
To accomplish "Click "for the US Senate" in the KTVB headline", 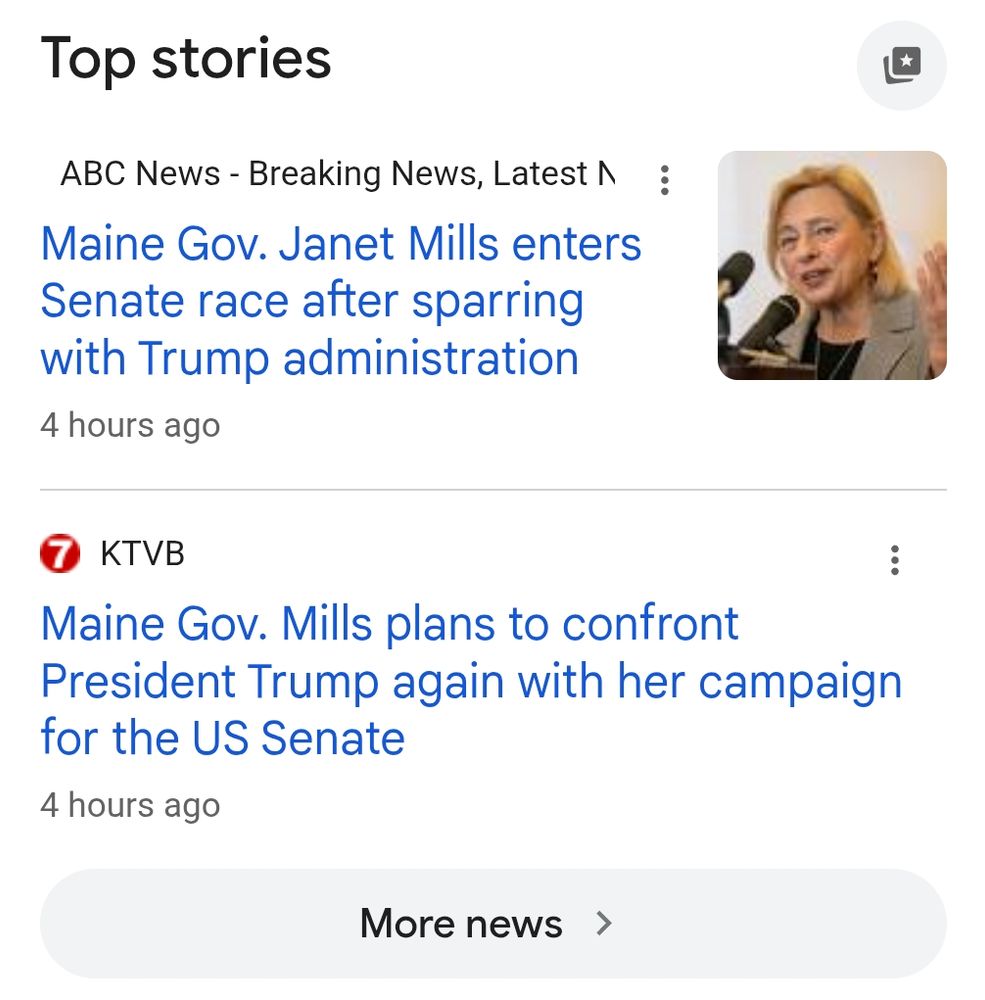I will pos(222,738).
